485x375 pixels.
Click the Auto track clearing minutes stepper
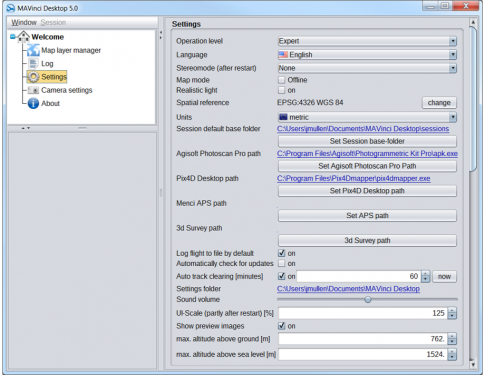point(425,276)
